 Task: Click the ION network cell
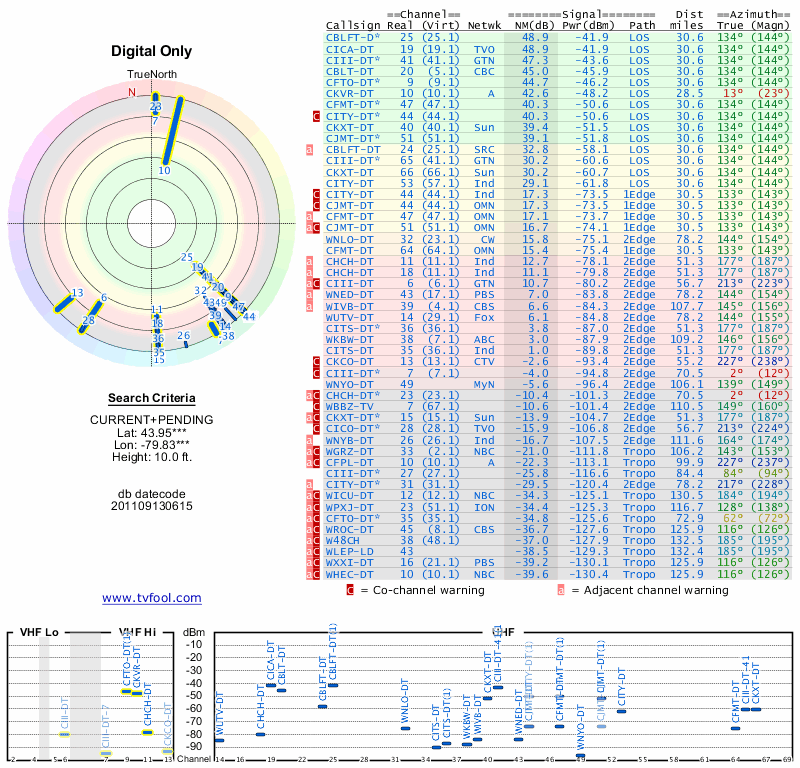tap(484, 507)
